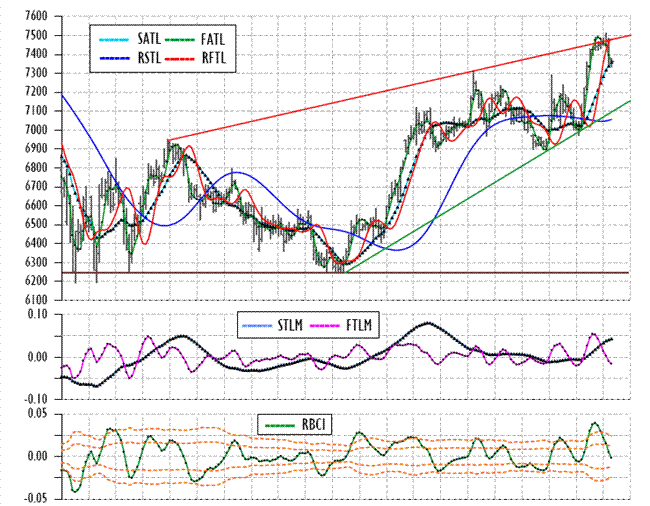The image size is (650, 506).
Task: Select the magenta FTLM legend line sample
Action: (325, 326)
